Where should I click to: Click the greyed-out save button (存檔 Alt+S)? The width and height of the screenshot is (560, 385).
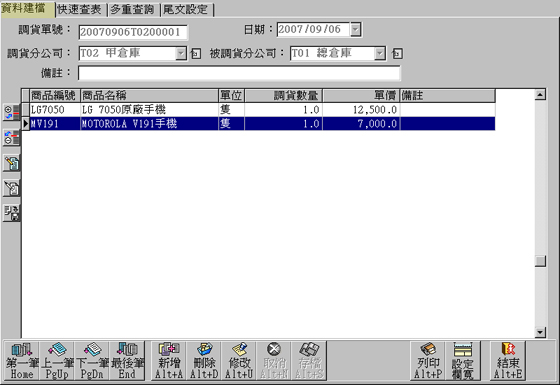[309, 361]
